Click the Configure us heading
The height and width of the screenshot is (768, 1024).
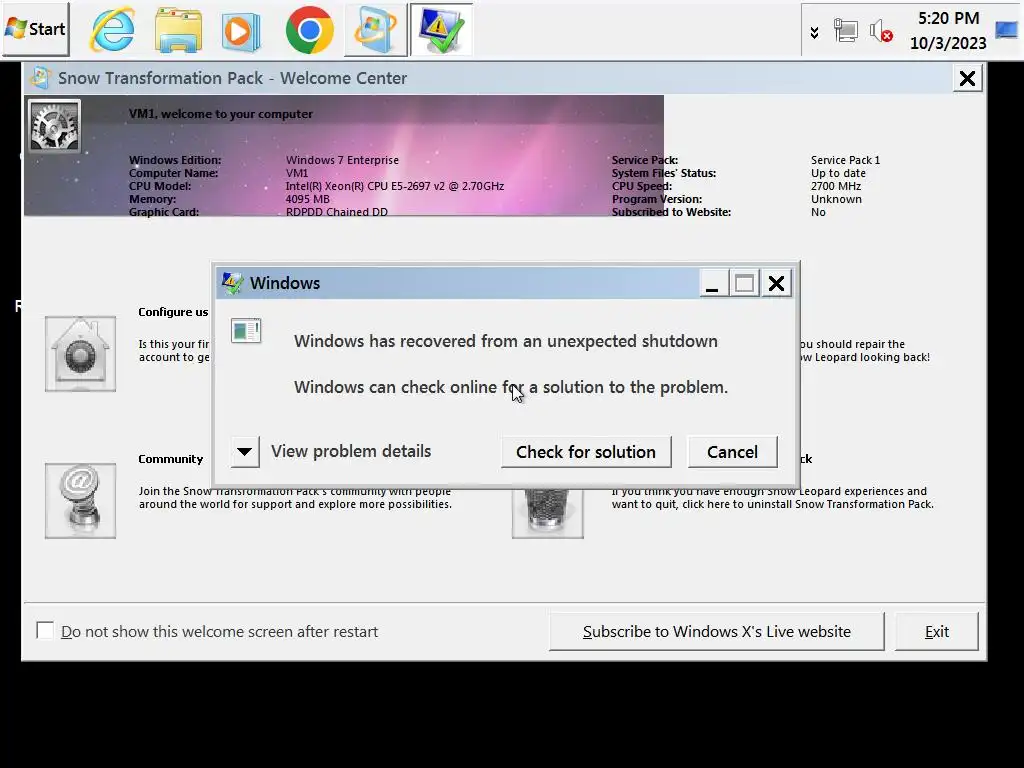(x=173, y=312)
